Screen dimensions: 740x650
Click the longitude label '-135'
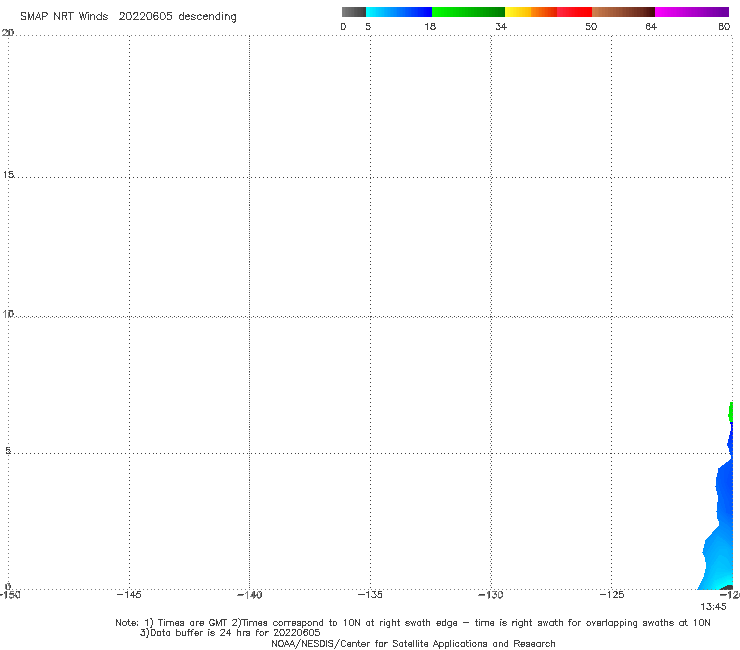(x=370, y=595)
